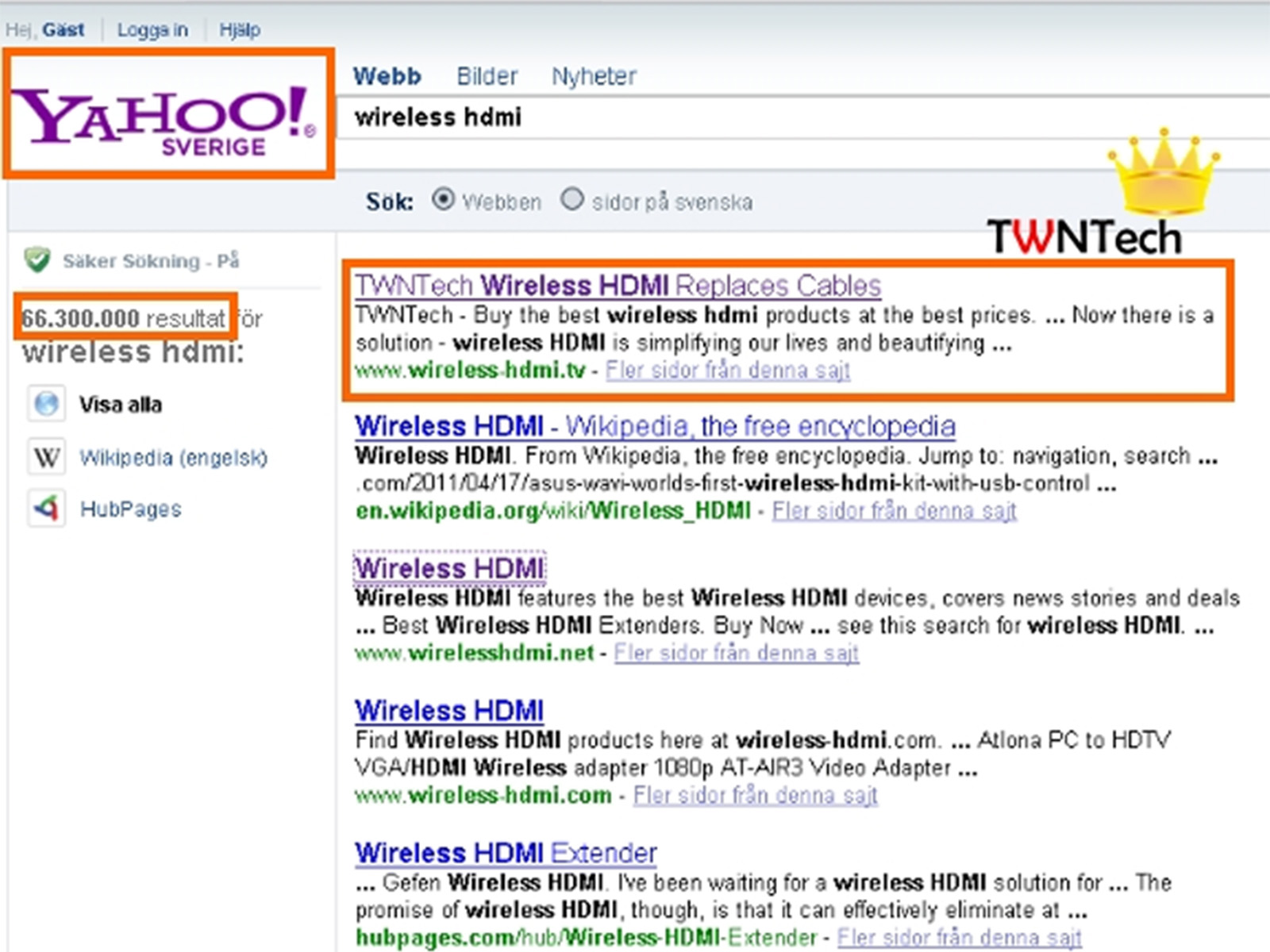
Task: Click the en.wikipedia.org/wiki/Wireless_HDMI URL text
Action: pos(552,511)
